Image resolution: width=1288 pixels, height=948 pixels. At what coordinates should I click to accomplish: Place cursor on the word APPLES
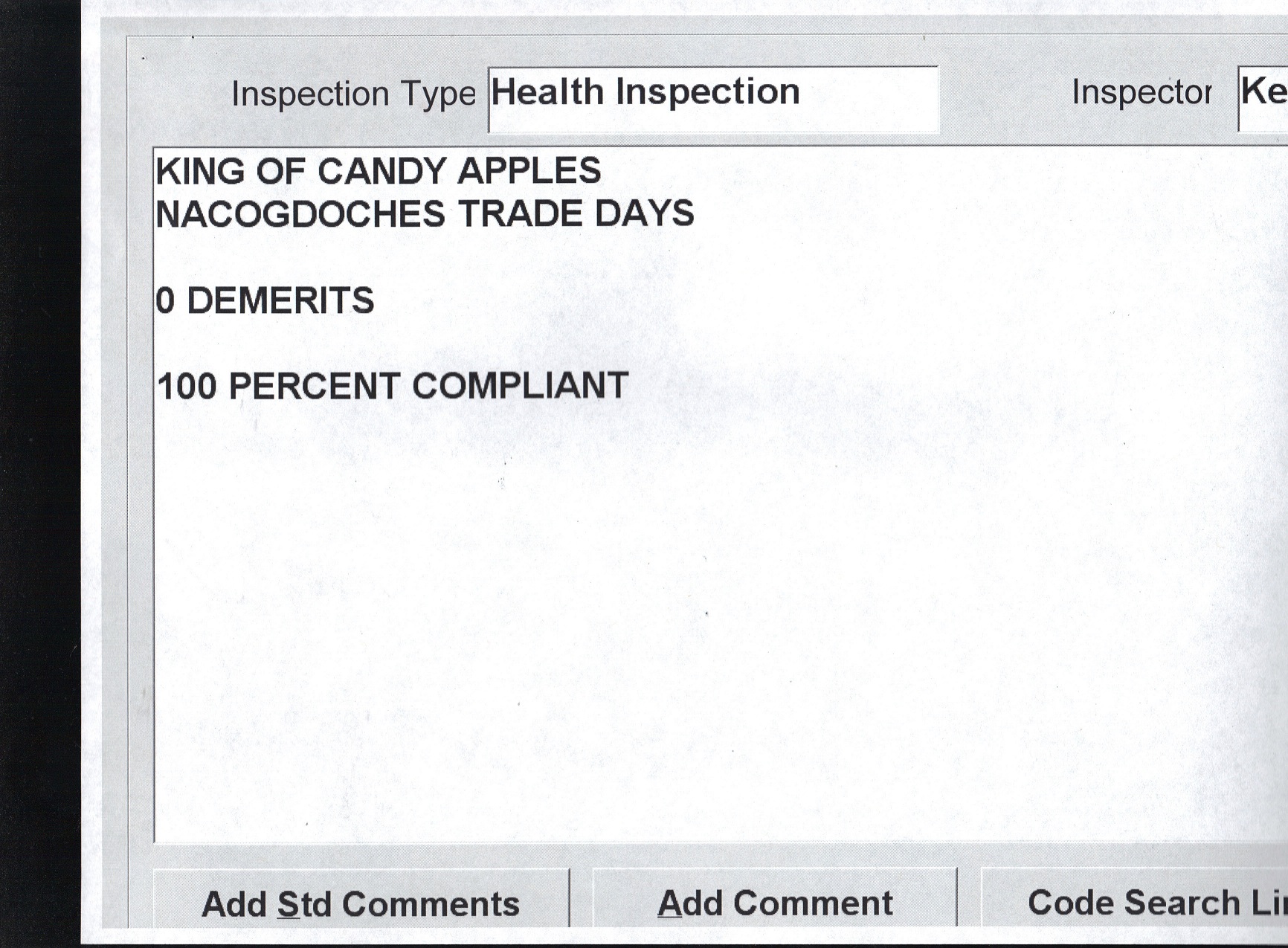point(529,171)
